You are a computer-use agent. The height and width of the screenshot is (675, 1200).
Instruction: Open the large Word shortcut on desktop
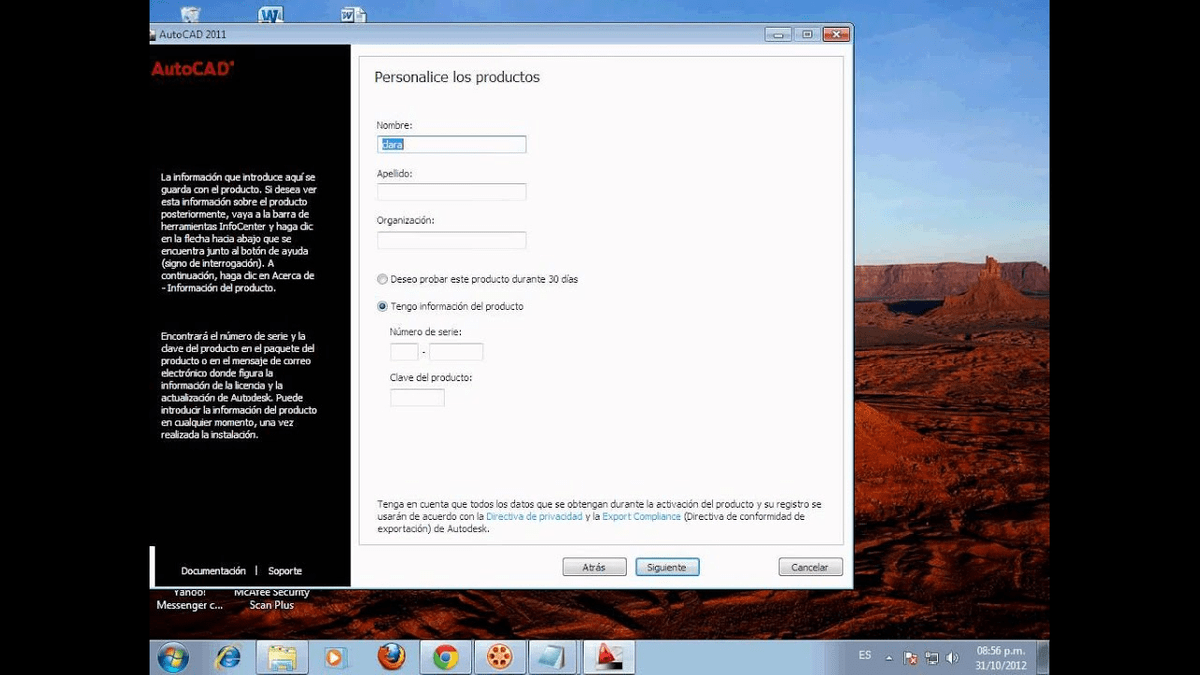click(x=271, y=14)
